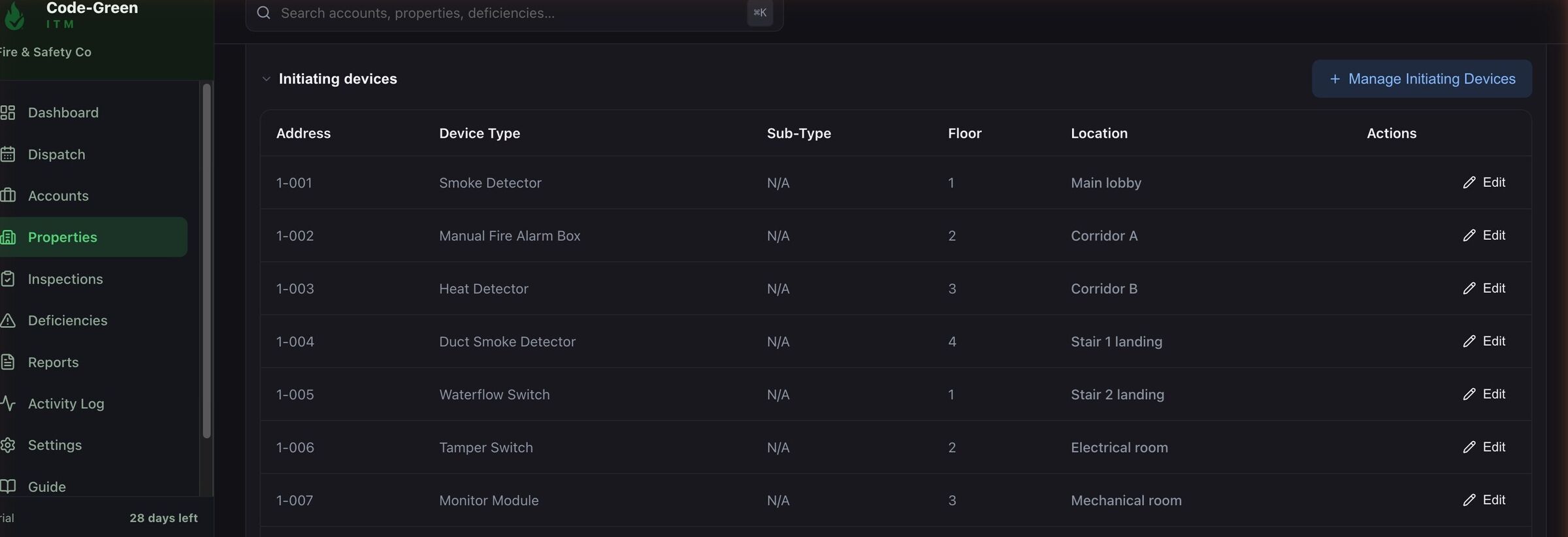Viewport: 1568px width, 537px height.
Task: Click the ⌘K shortcut badge in search
Action: pos(760,12)
